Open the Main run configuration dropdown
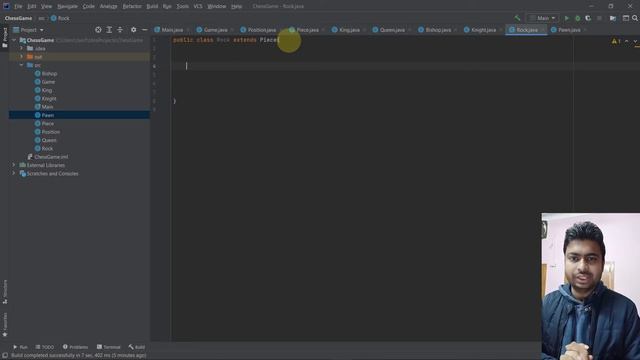 click(542, 18)
